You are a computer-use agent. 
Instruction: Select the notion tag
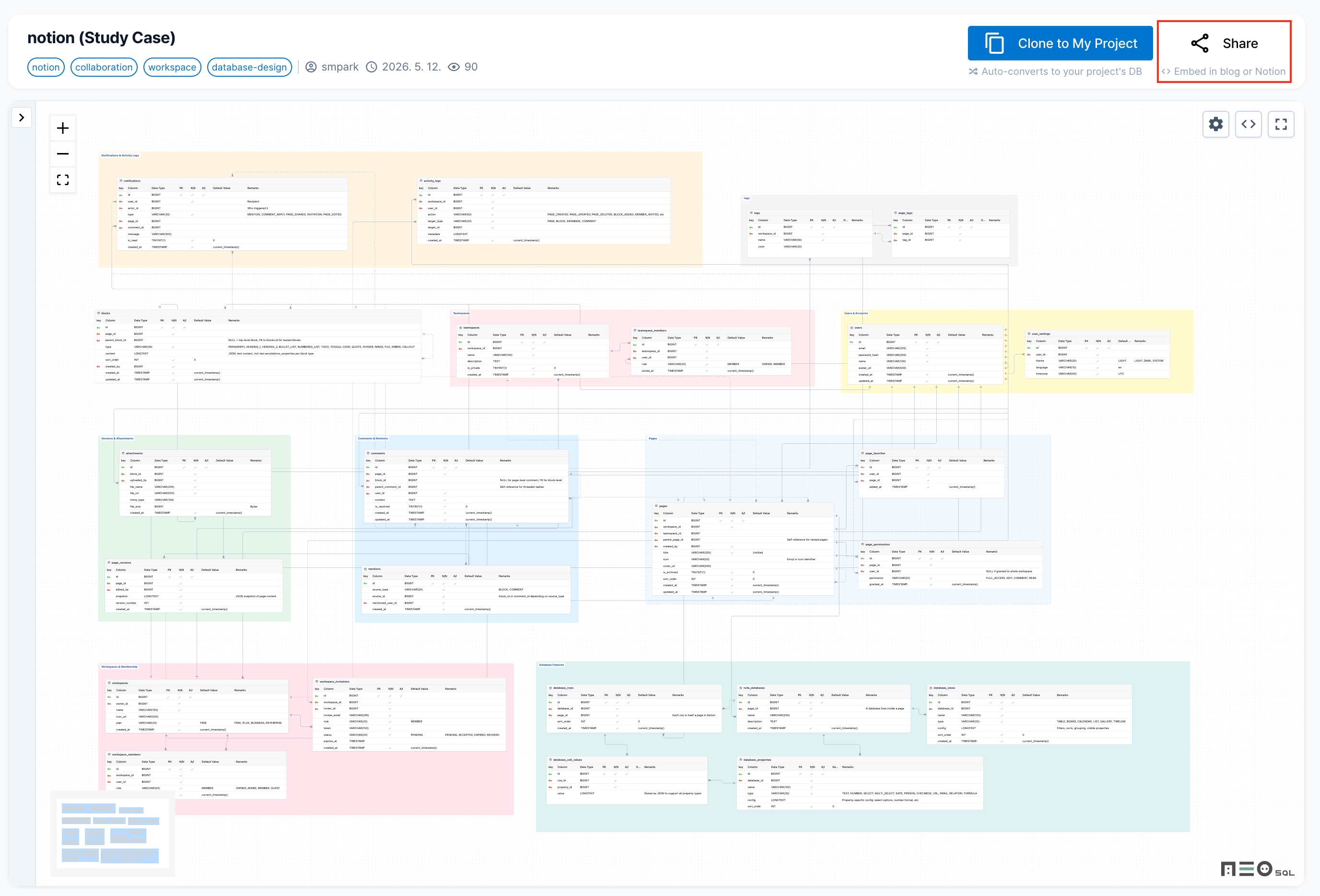click(x=46, y=67)
